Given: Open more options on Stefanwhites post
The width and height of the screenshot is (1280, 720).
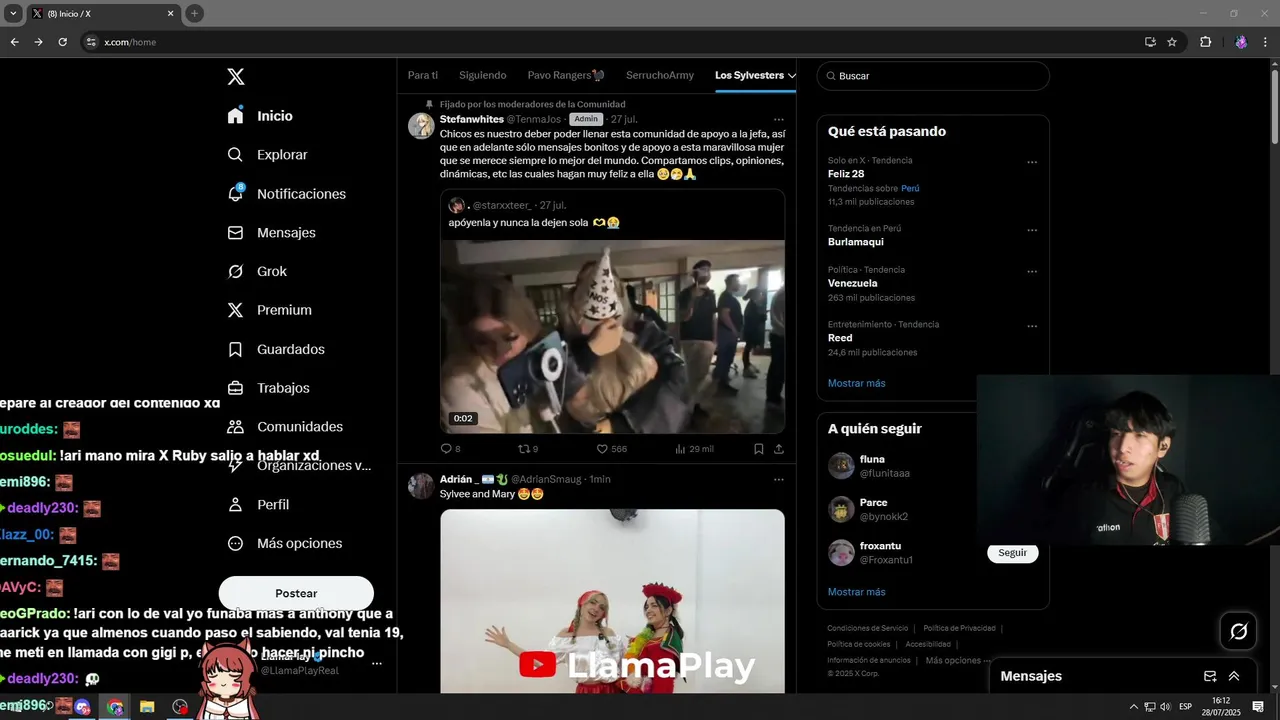Looking at the screenshot, I should pos(779,120).
